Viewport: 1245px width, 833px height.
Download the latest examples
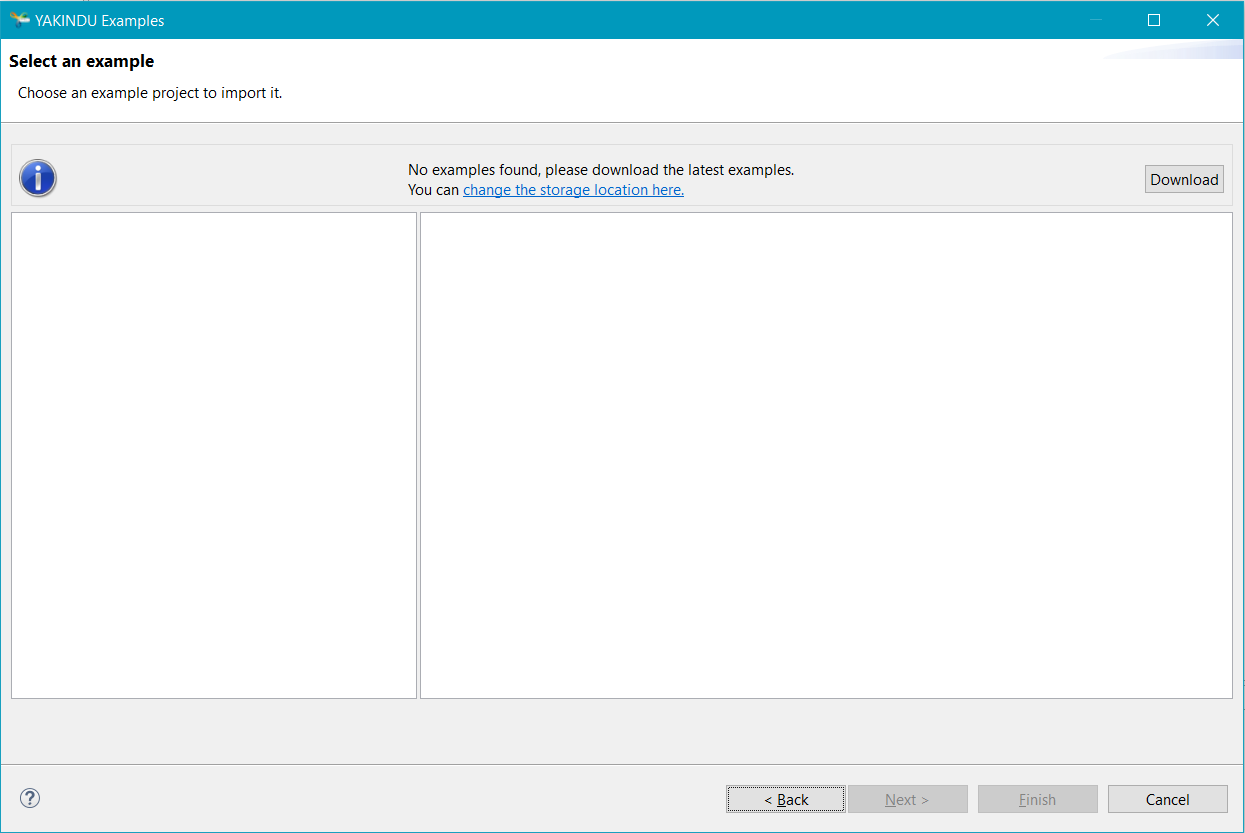click(x=1184, y=179)
